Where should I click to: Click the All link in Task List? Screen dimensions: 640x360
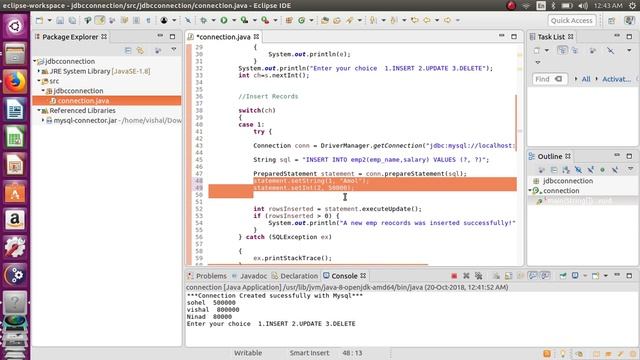[x=586, y=79]
